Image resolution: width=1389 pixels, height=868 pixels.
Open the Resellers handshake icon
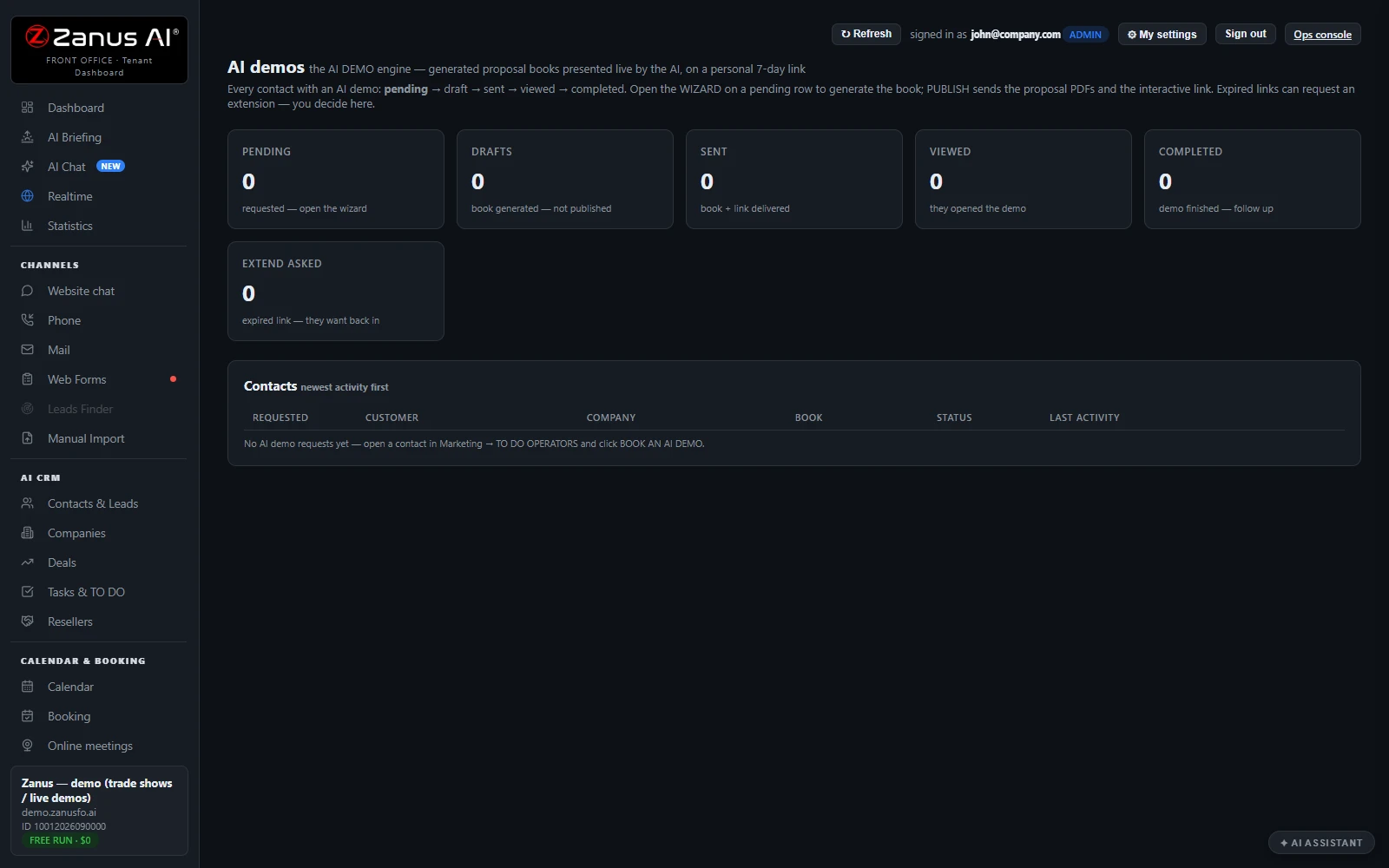[x=27, y=621]
